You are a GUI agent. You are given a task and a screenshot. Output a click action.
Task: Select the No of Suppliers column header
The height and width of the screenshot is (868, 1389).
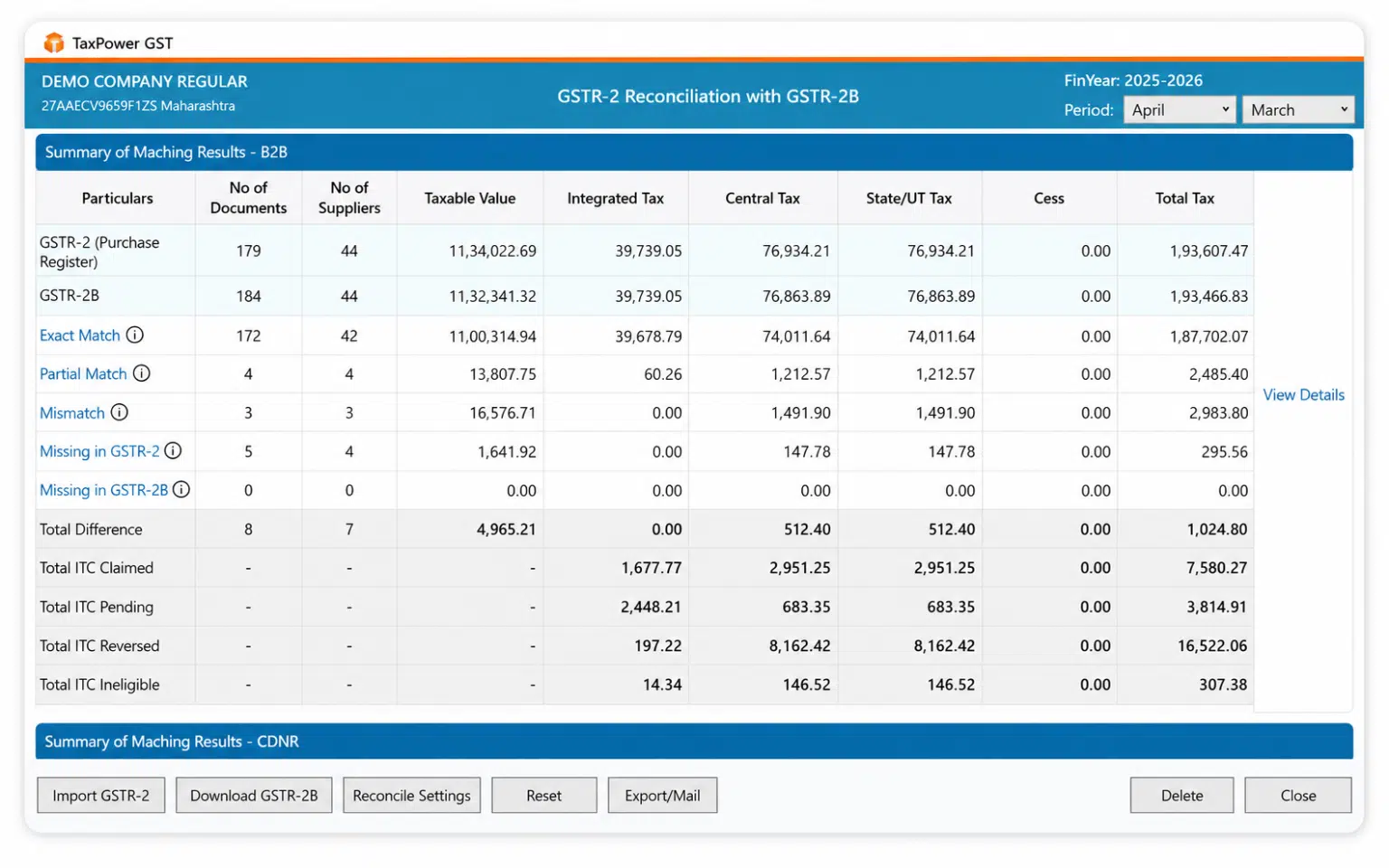pyautogui.click(x=349, y=198)
